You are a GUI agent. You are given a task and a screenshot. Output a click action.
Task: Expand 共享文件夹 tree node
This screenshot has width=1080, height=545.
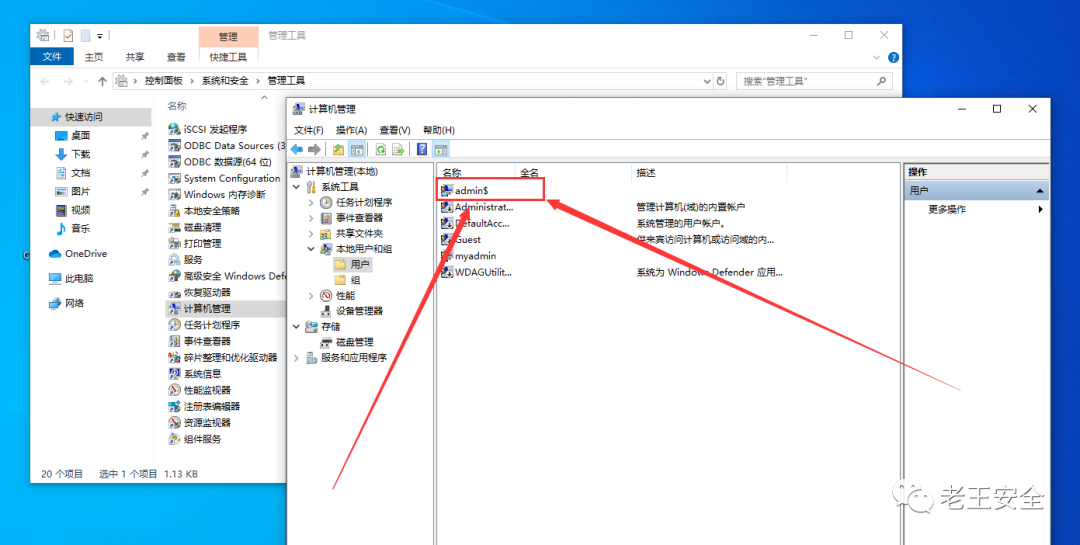coord(311,234)
